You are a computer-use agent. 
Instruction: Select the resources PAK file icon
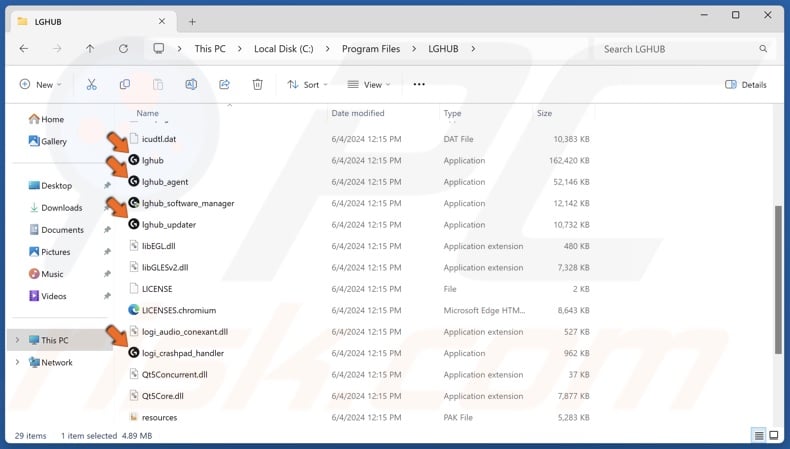pyautogui.click(x=134, y=417)
